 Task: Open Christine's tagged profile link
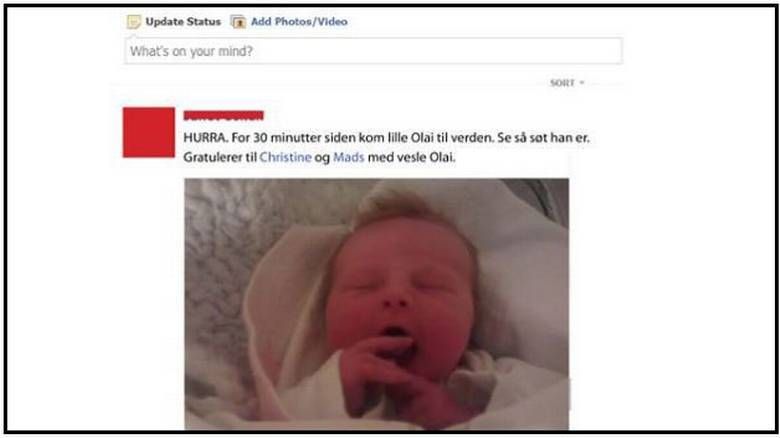pyautogui.click(x=286, y=157)
